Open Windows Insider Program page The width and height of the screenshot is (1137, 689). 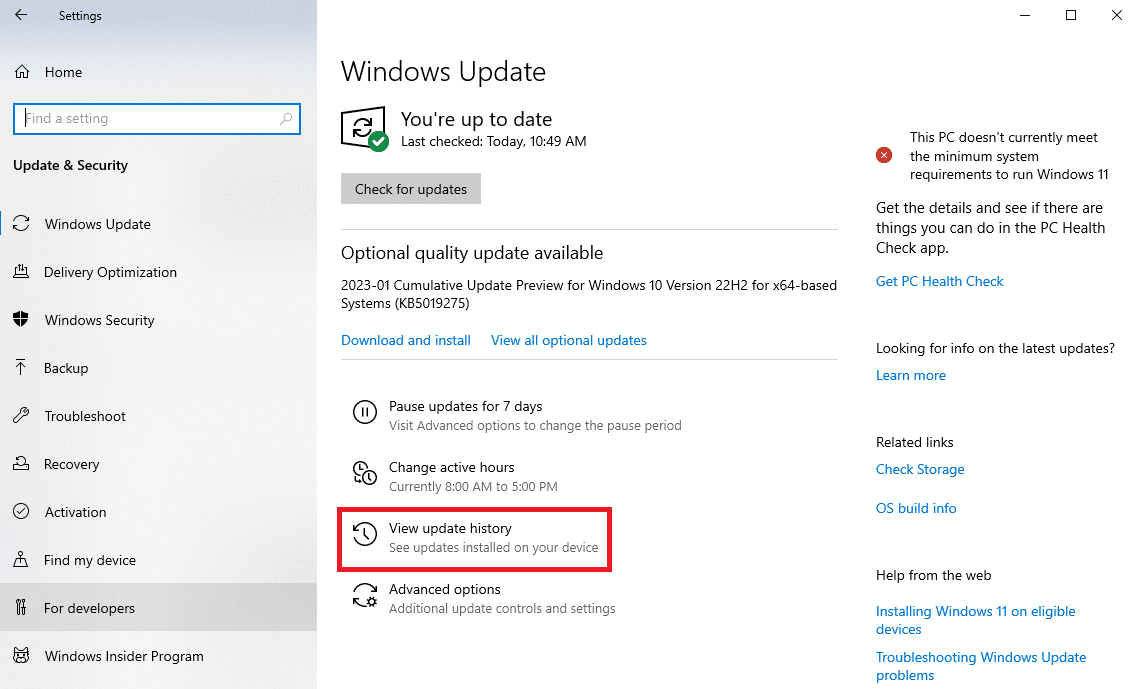click(x=158, y=656)
